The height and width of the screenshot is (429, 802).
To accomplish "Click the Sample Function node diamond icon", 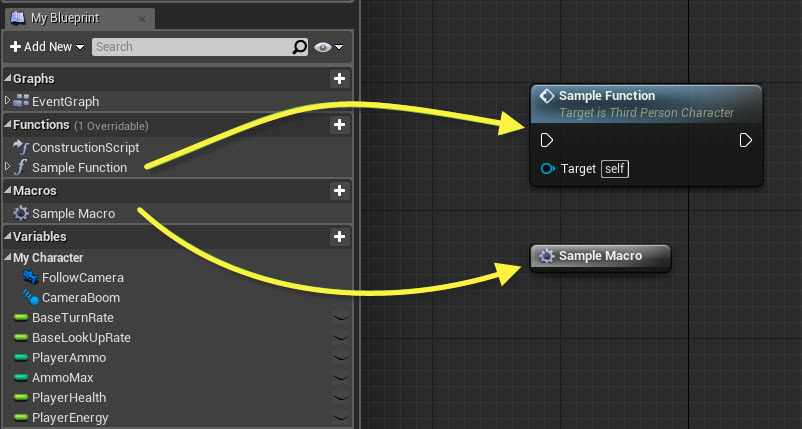I will (547, 96).
